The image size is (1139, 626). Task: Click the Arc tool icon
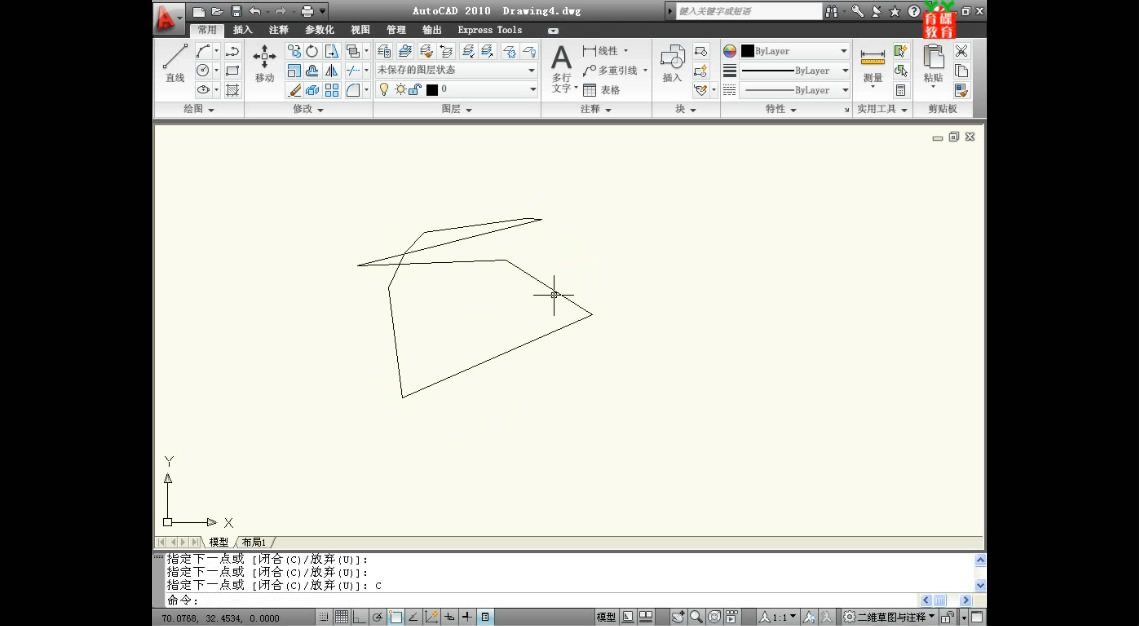[x=203, y=51]
